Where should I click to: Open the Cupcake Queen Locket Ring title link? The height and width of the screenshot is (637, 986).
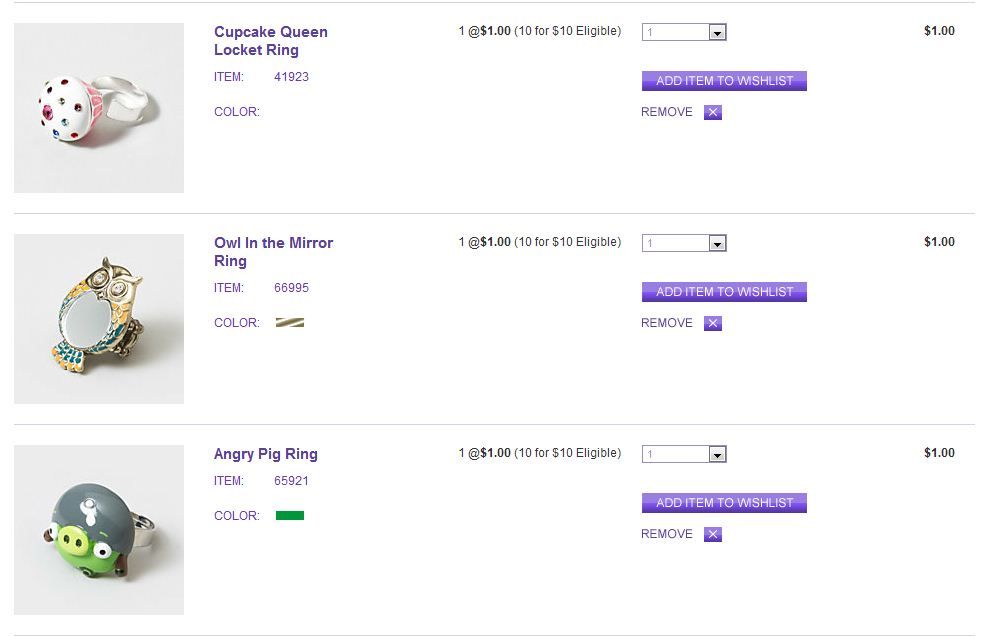(270, 41)
